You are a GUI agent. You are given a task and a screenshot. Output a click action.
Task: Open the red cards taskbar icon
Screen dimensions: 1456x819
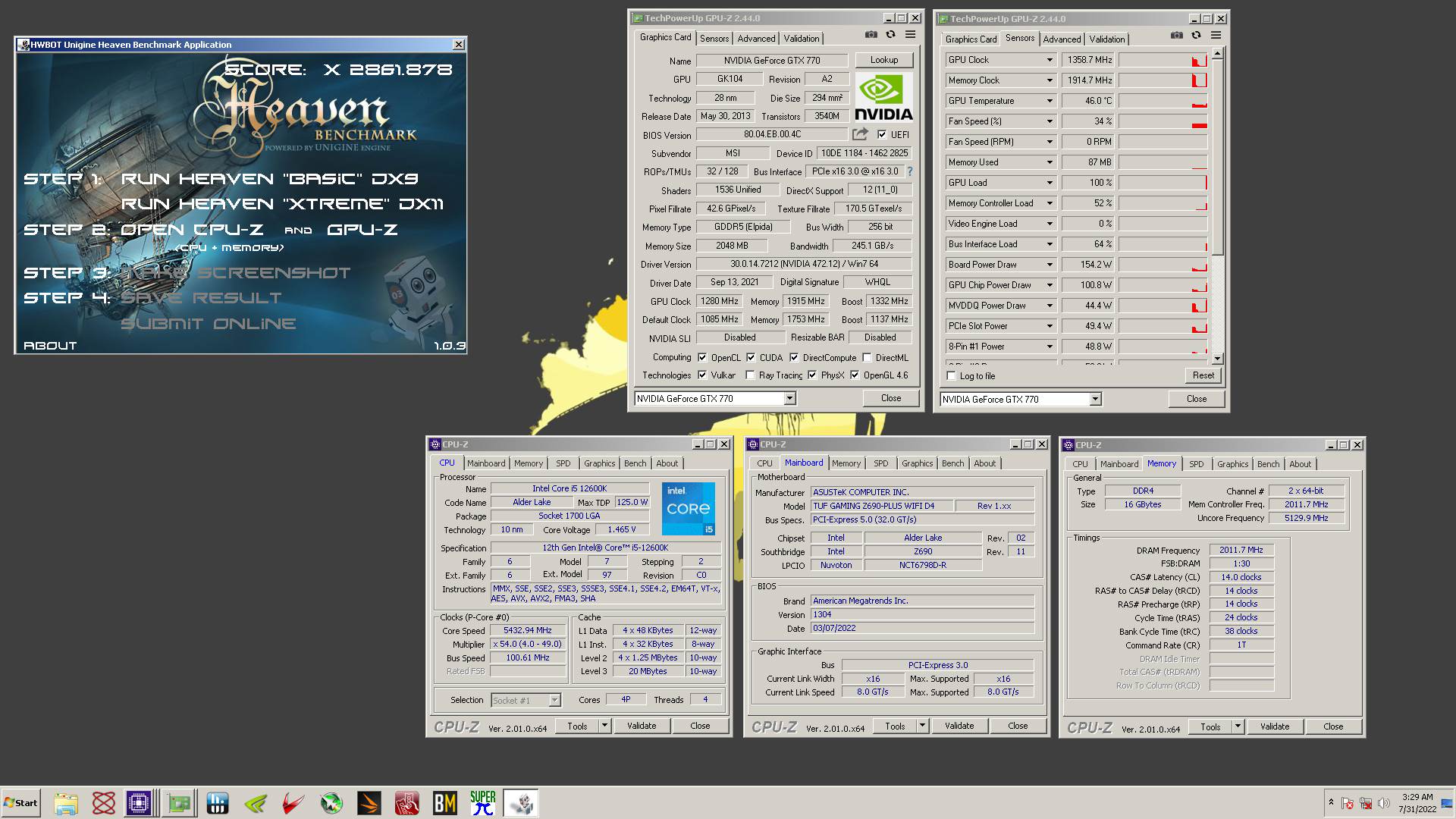pos(407,803)
